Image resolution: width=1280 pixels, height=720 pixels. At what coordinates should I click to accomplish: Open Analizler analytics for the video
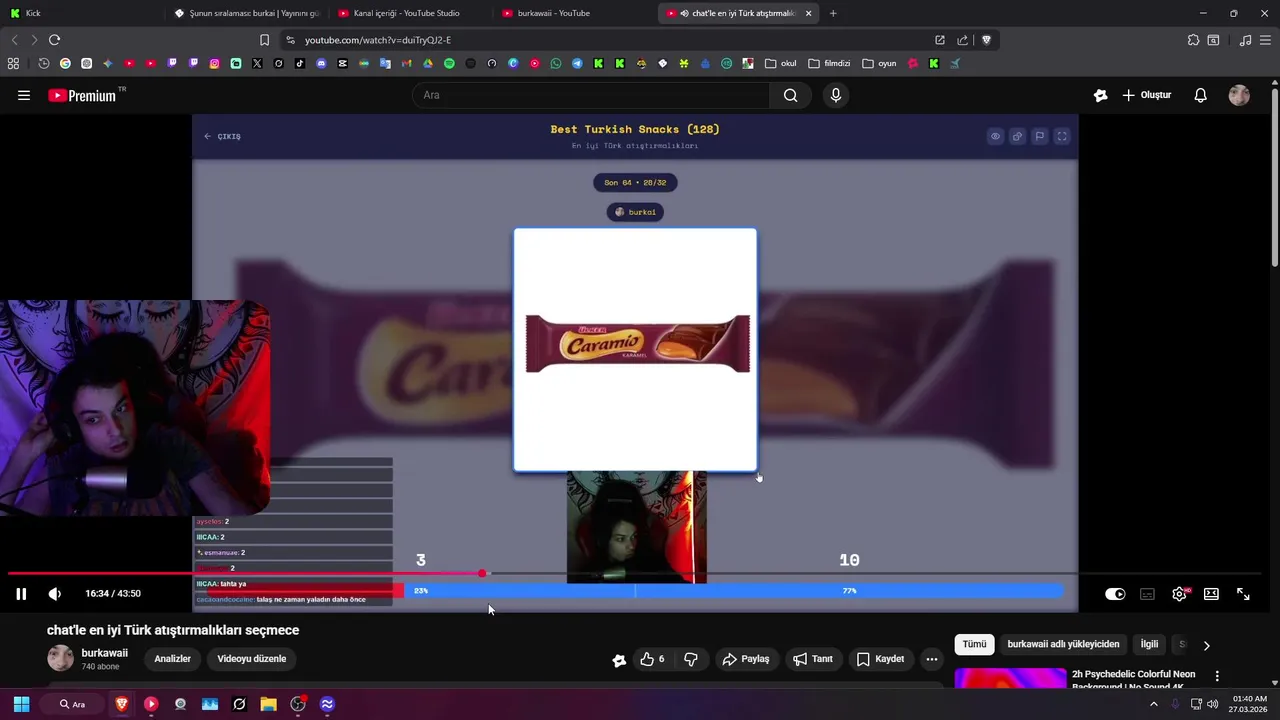click(172, 659)
